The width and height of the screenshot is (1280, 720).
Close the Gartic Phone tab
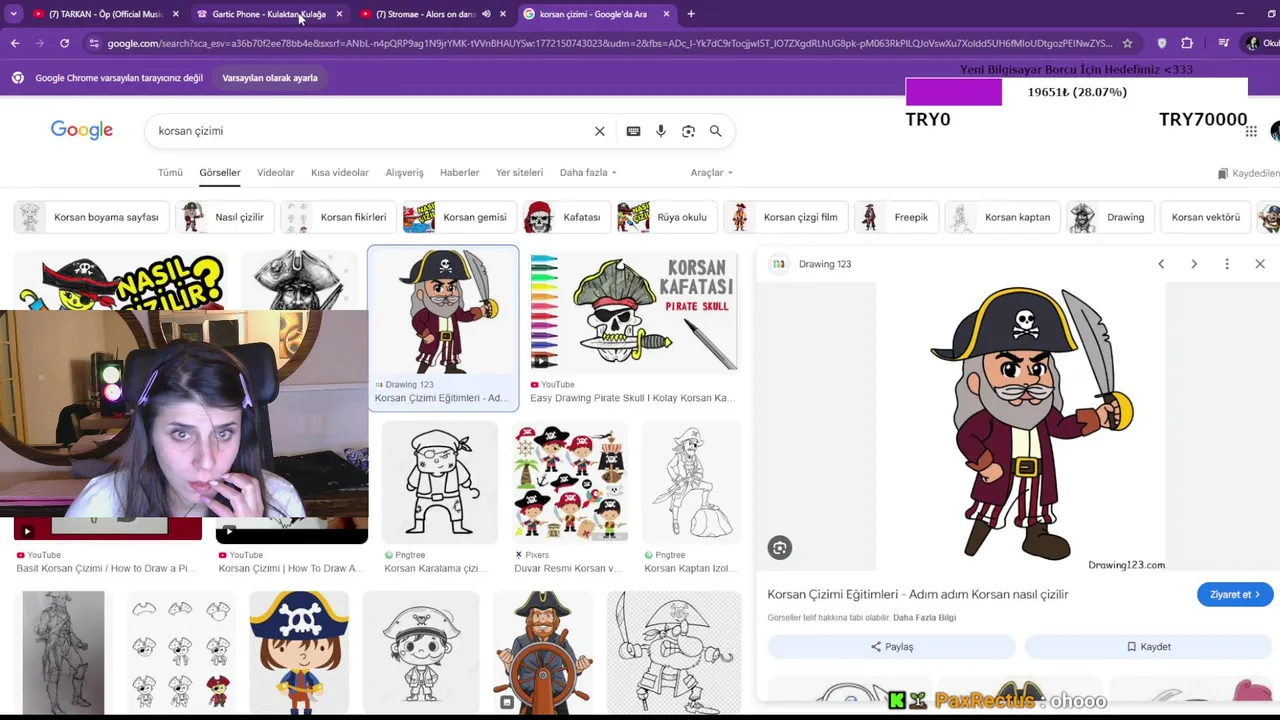point(339,14)
